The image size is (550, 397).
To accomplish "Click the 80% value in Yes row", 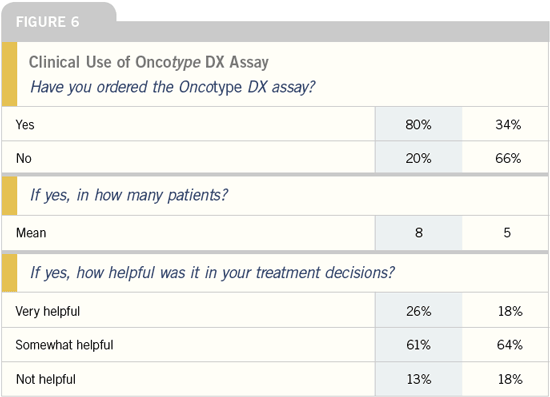I will [x=418, y=125].
